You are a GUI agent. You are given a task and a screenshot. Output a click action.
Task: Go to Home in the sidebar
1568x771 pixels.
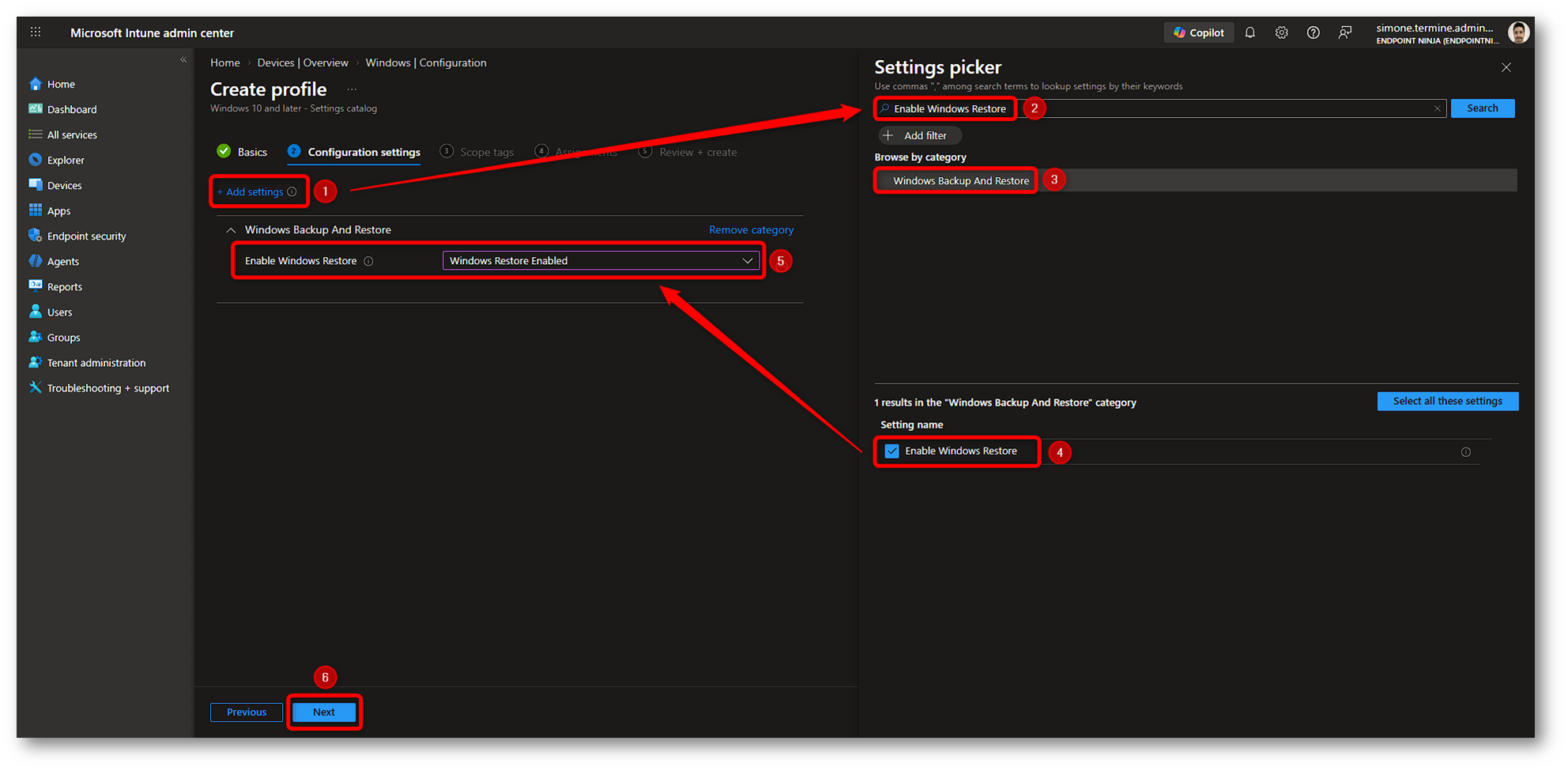click(x=61, y=84)
